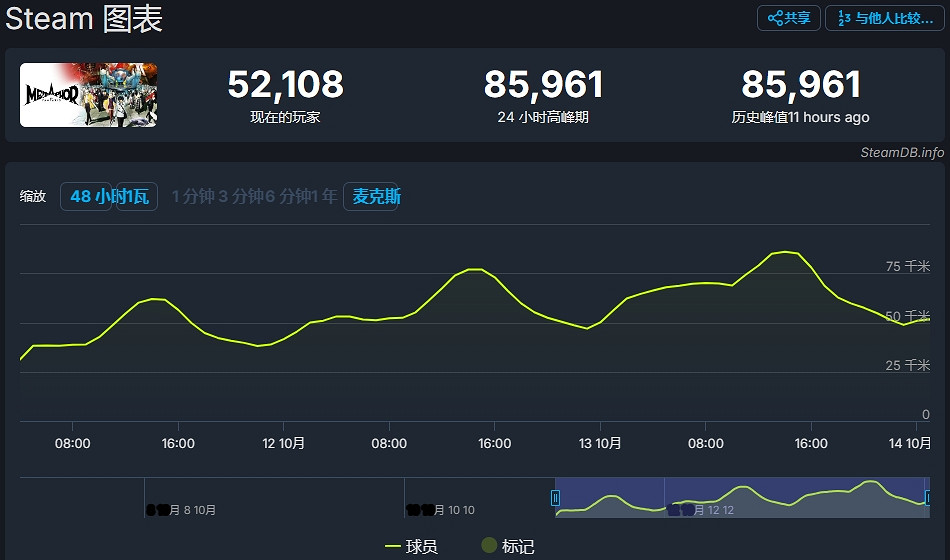This screenshot has width=950, height=560.
Task: Open the 与他人比较 compare option
Action: coord(885,18)
